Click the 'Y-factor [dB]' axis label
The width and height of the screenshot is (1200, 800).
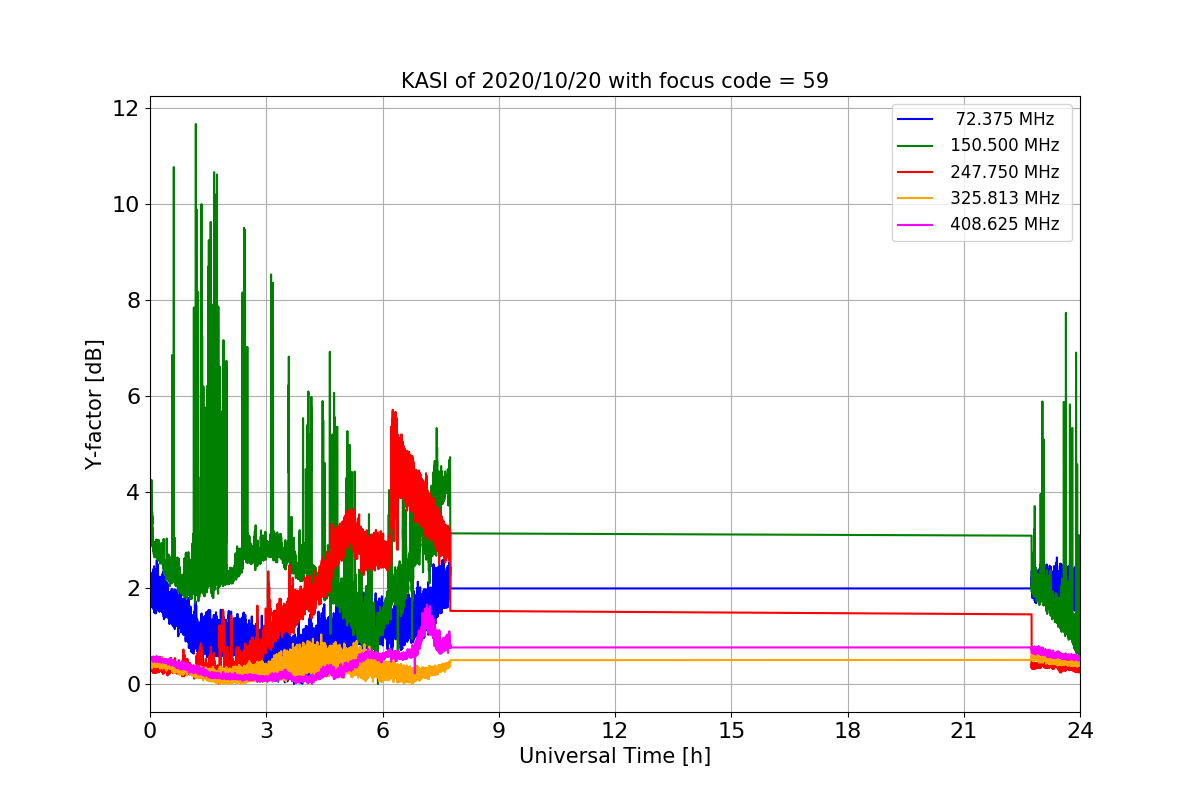point(94,404)
